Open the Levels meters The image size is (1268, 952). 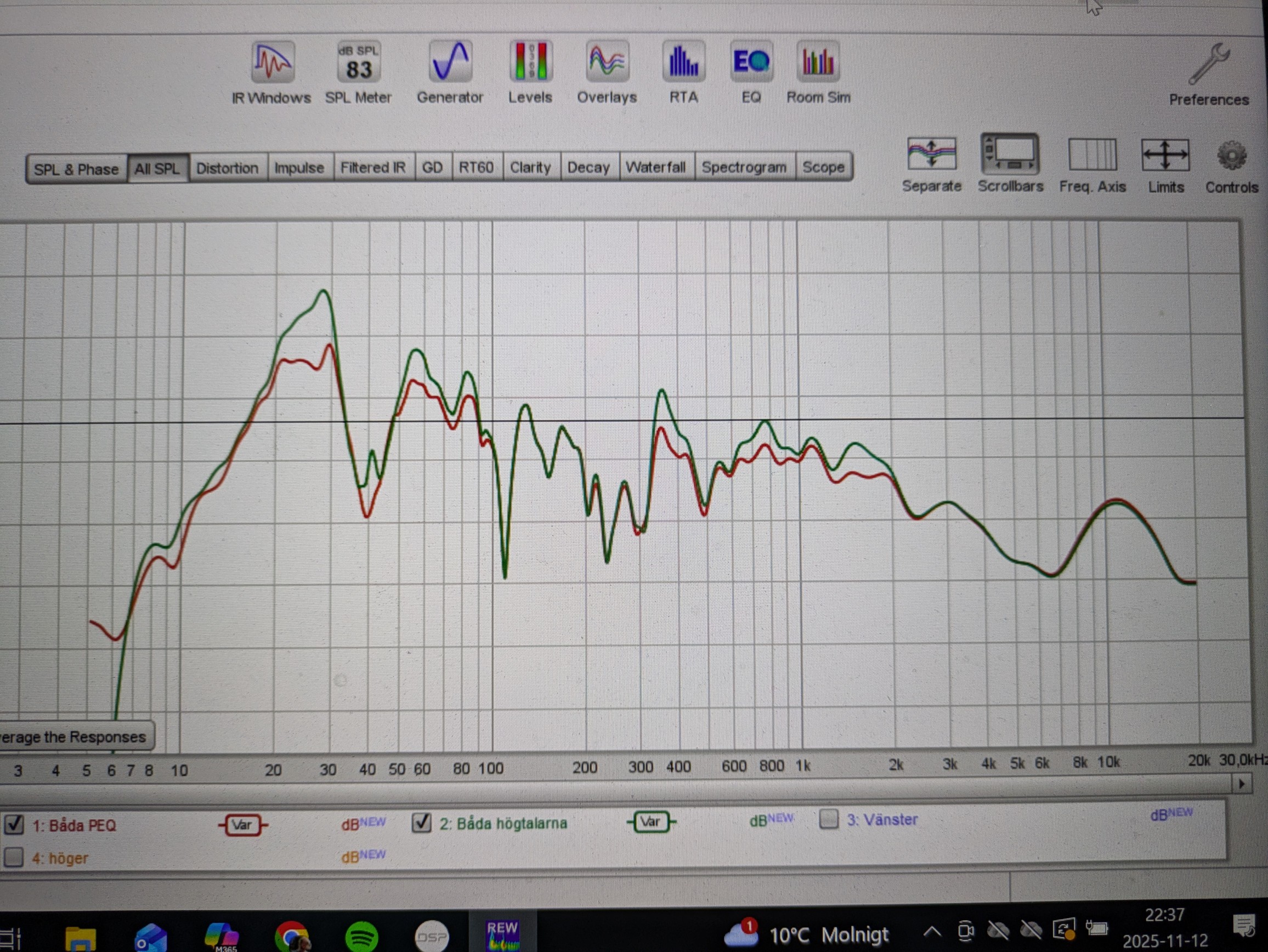click(x=530, y=62)
